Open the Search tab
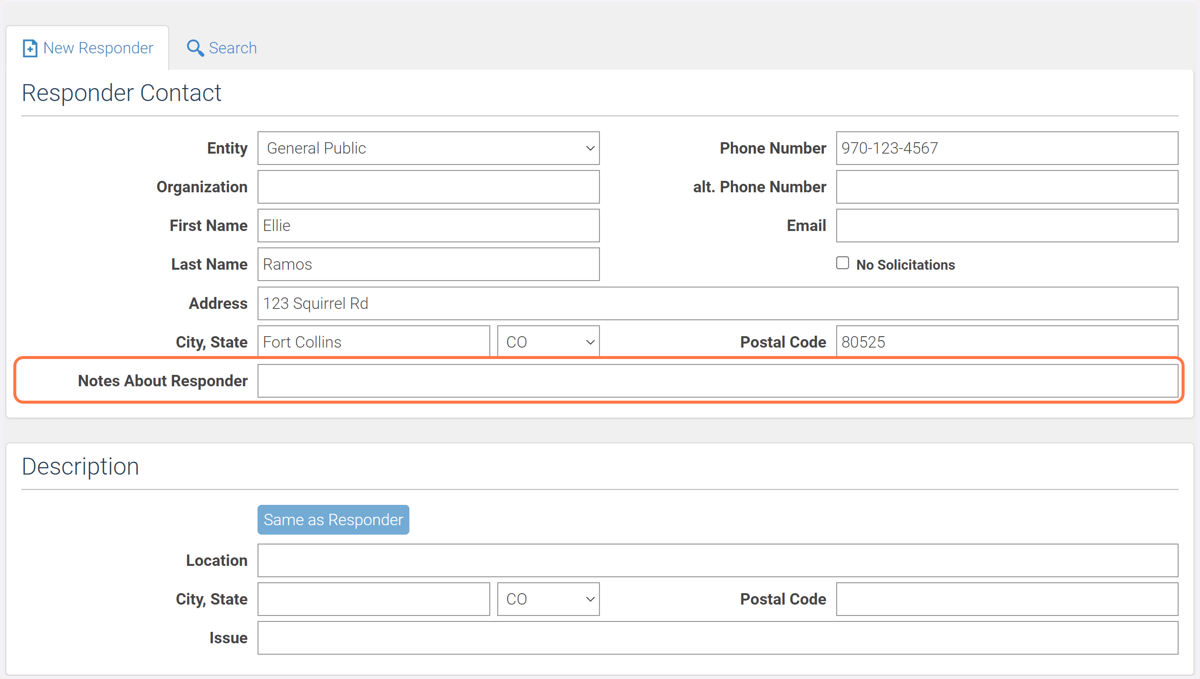This screenshot has height=679, width=1200. (x=221, y=48)
